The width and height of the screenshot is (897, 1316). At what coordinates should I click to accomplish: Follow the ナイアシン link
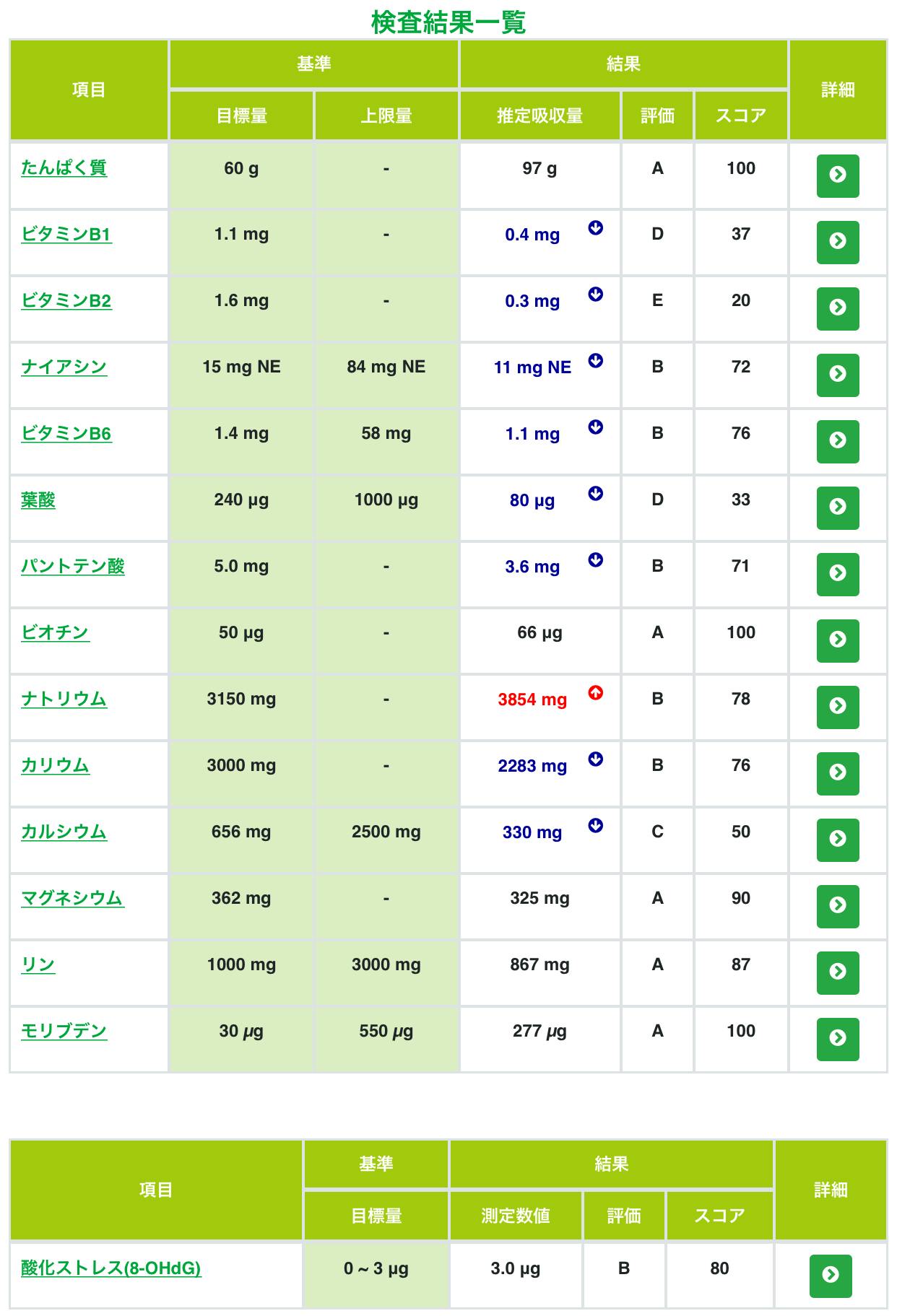64,367
